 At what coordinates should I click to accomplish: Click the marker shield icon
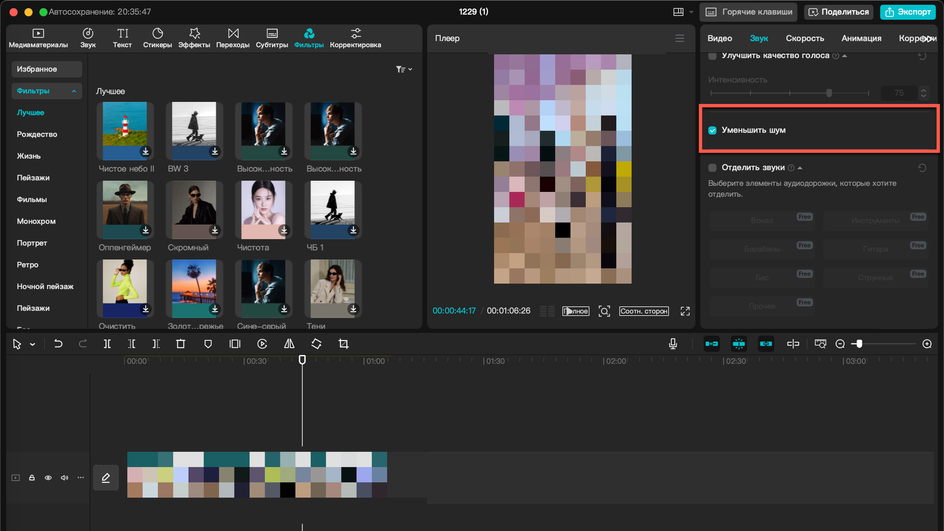coord(208,344)
